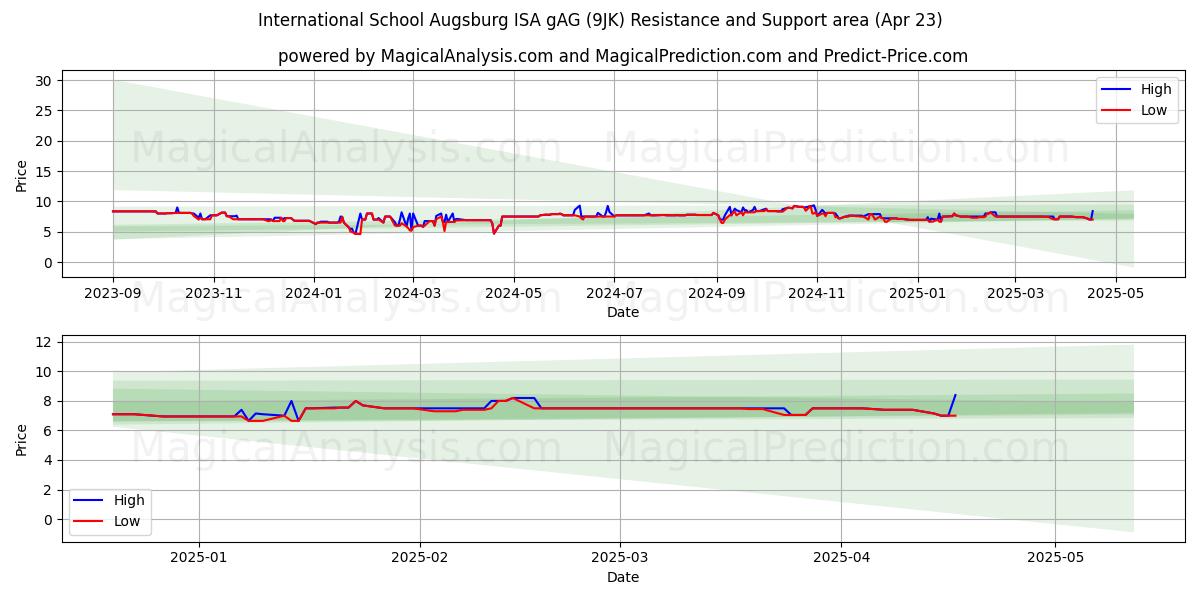Click the '2024-03' x-axis label, top chart
Viewport: 1200px width, 600px height.
413,293
